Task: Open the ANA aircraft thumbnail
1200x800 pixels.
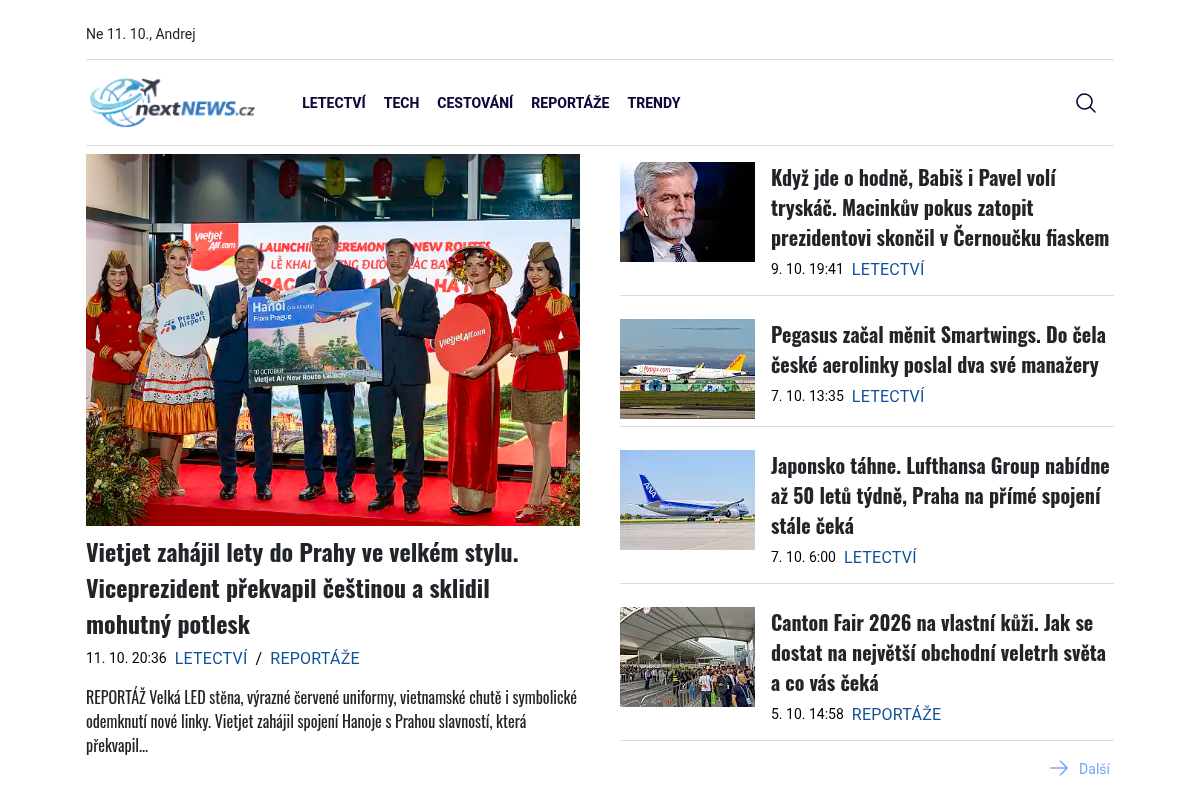Action: [x=687, y=500]
